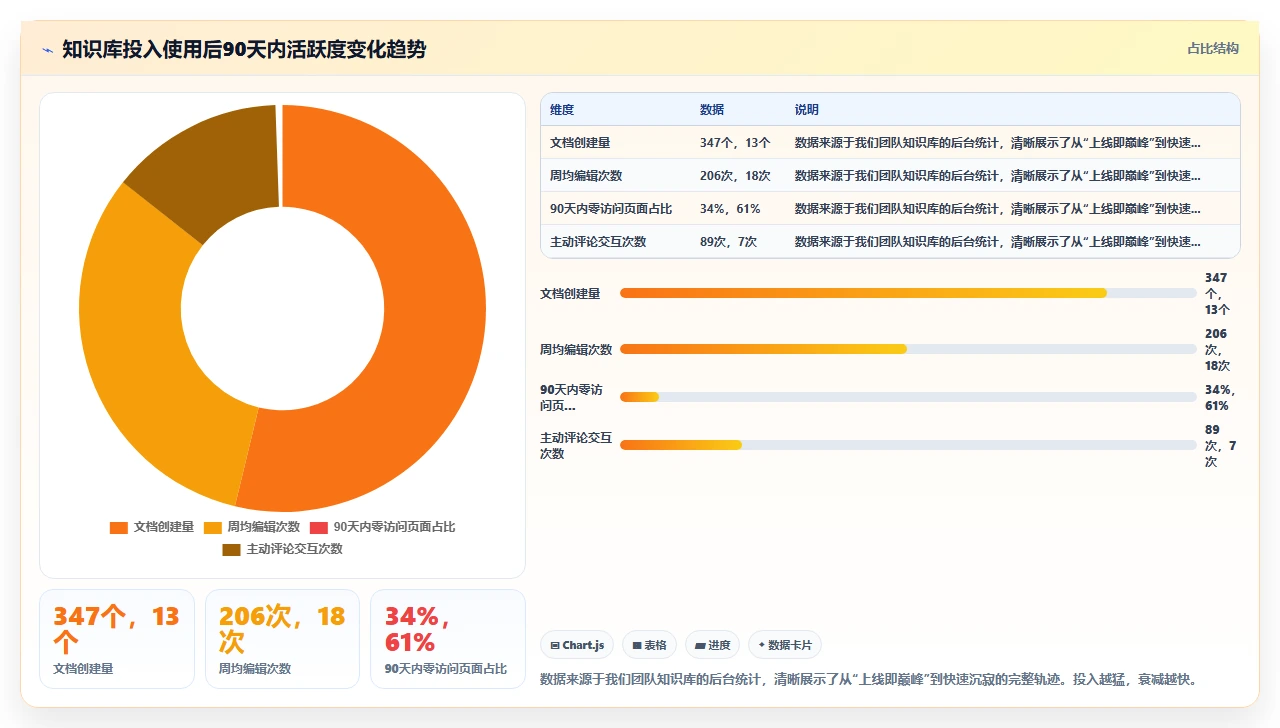Viewport: 1280px width, 728px height.
Task: Open the 206次，18次 data card
Action: point(282,639)
